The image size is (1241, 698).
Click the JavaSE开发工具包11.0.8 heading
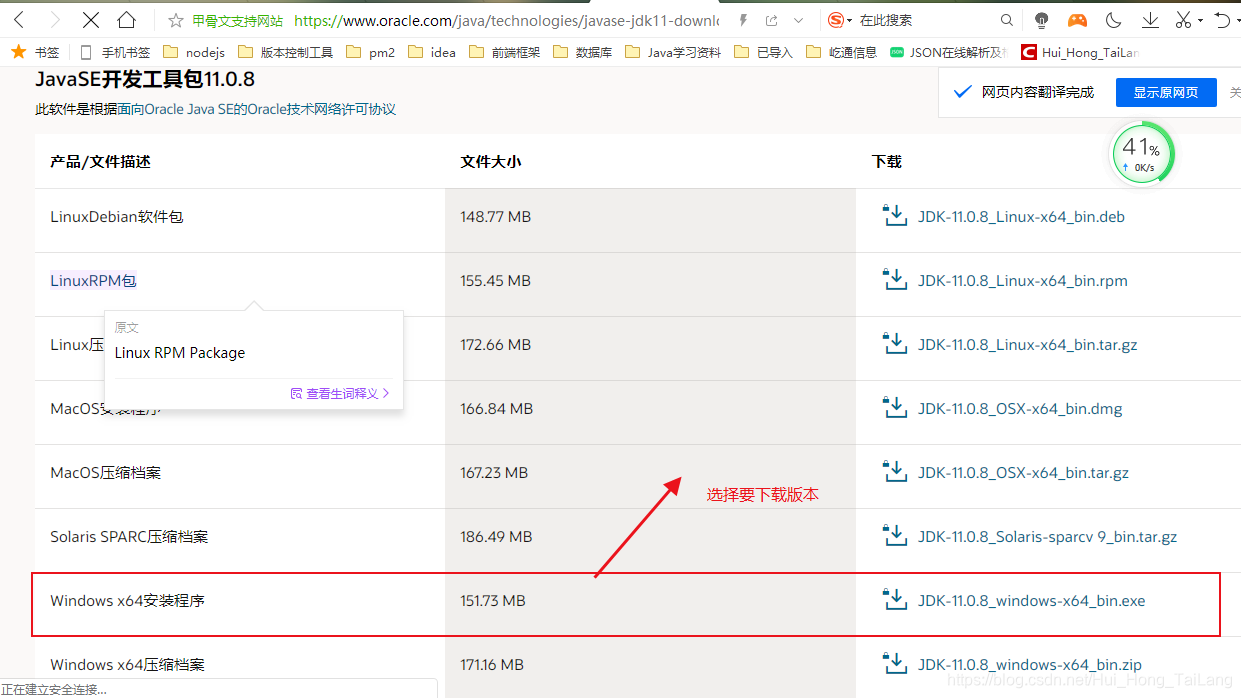[145, 79]
